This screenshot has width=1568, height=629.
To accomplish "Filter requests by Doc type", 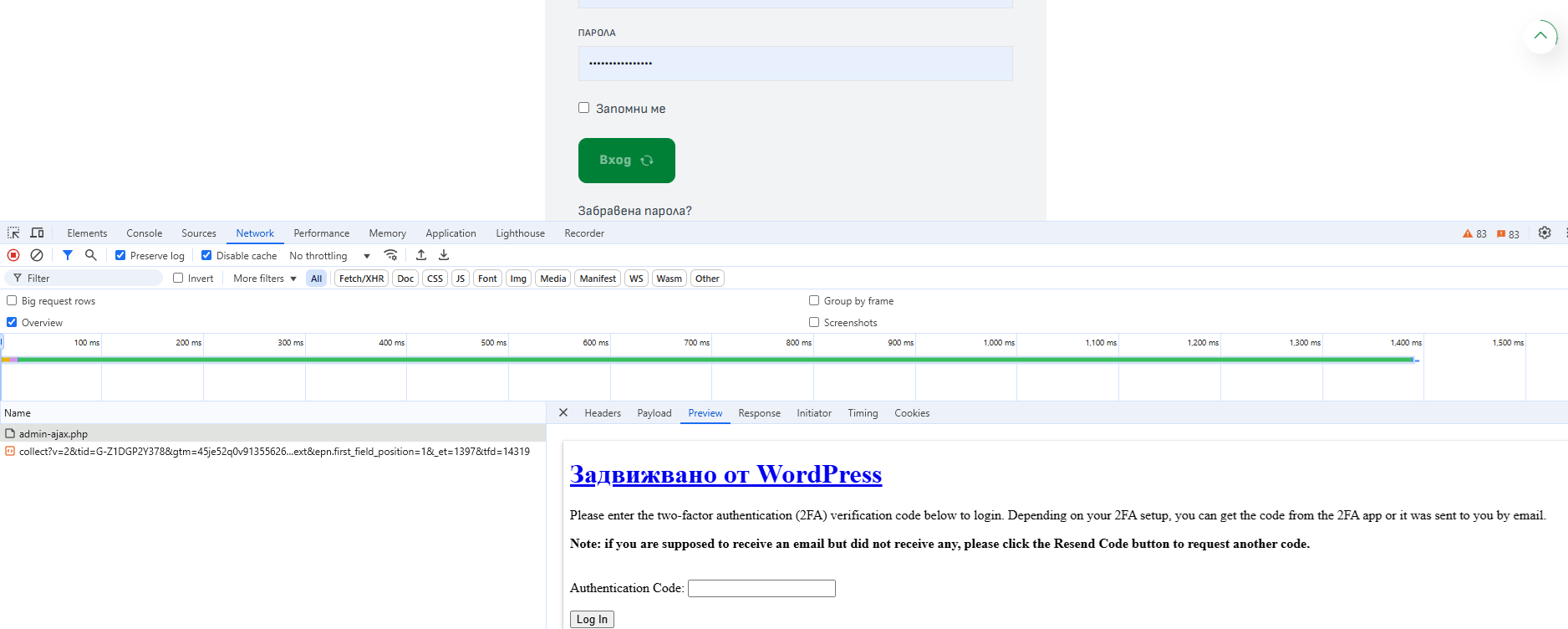I will click(405, 279).
